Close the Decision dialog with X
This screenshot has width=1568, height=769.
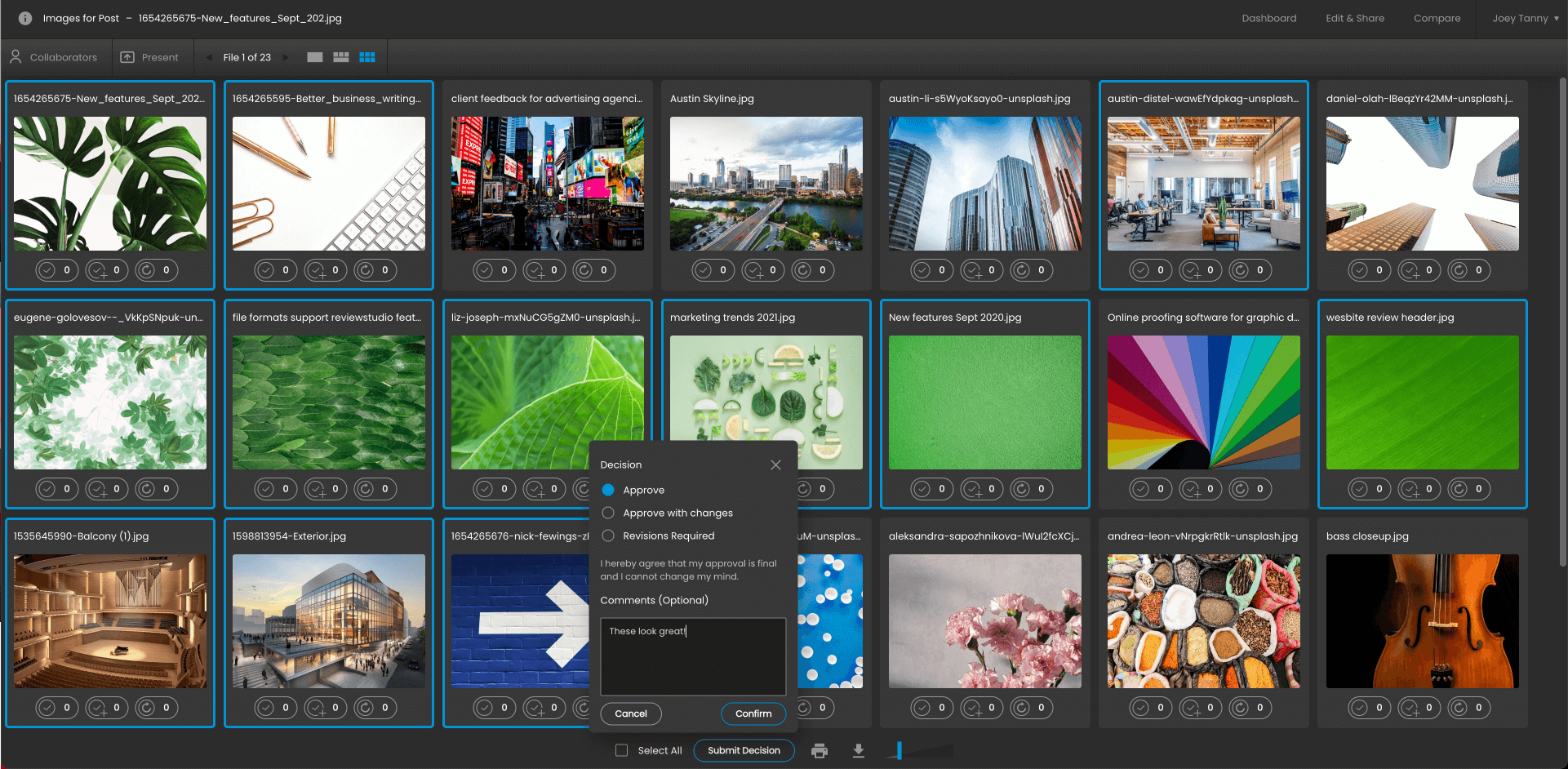(775, 465)
